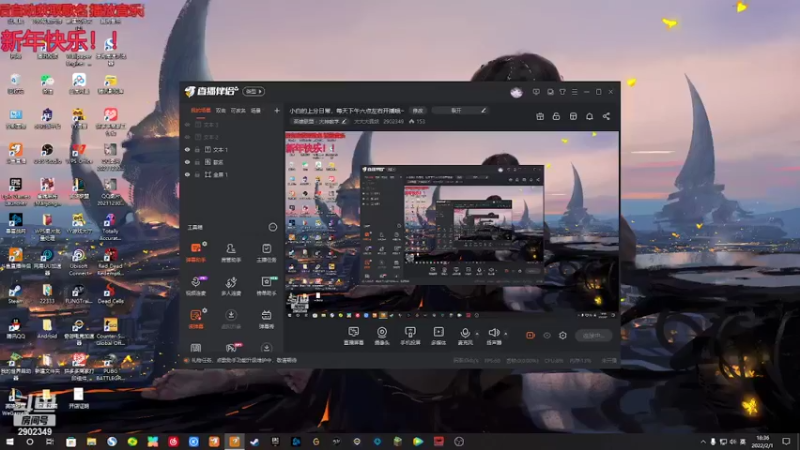Open the taskbar clock and date
The height and width of the screenshot is (450, 800).
763,441
